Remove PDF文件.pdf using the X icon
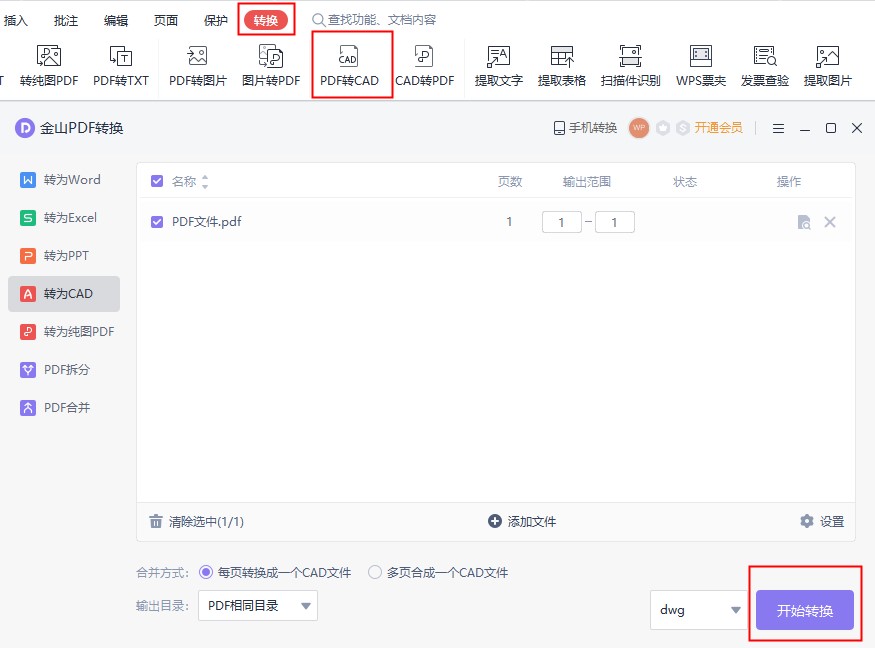This screenshot has height=648, width=875. pos(829,222)
